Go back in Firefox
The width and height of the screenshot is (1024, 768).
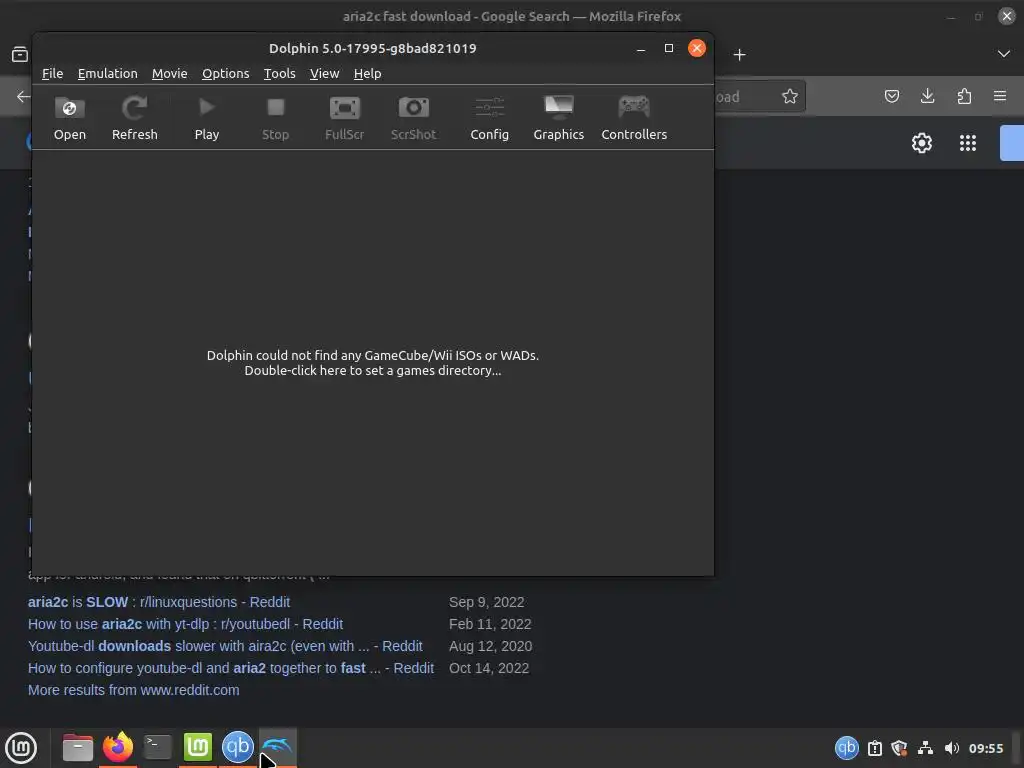pos(23,97)
